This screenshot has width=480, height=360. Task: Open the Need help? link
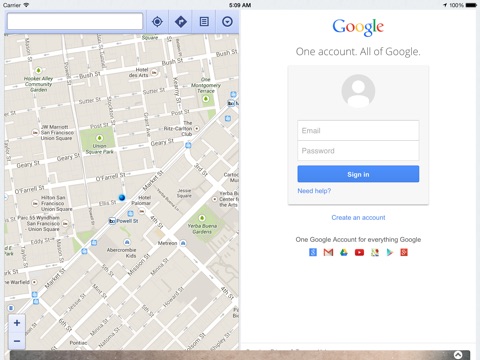point(314,191)
